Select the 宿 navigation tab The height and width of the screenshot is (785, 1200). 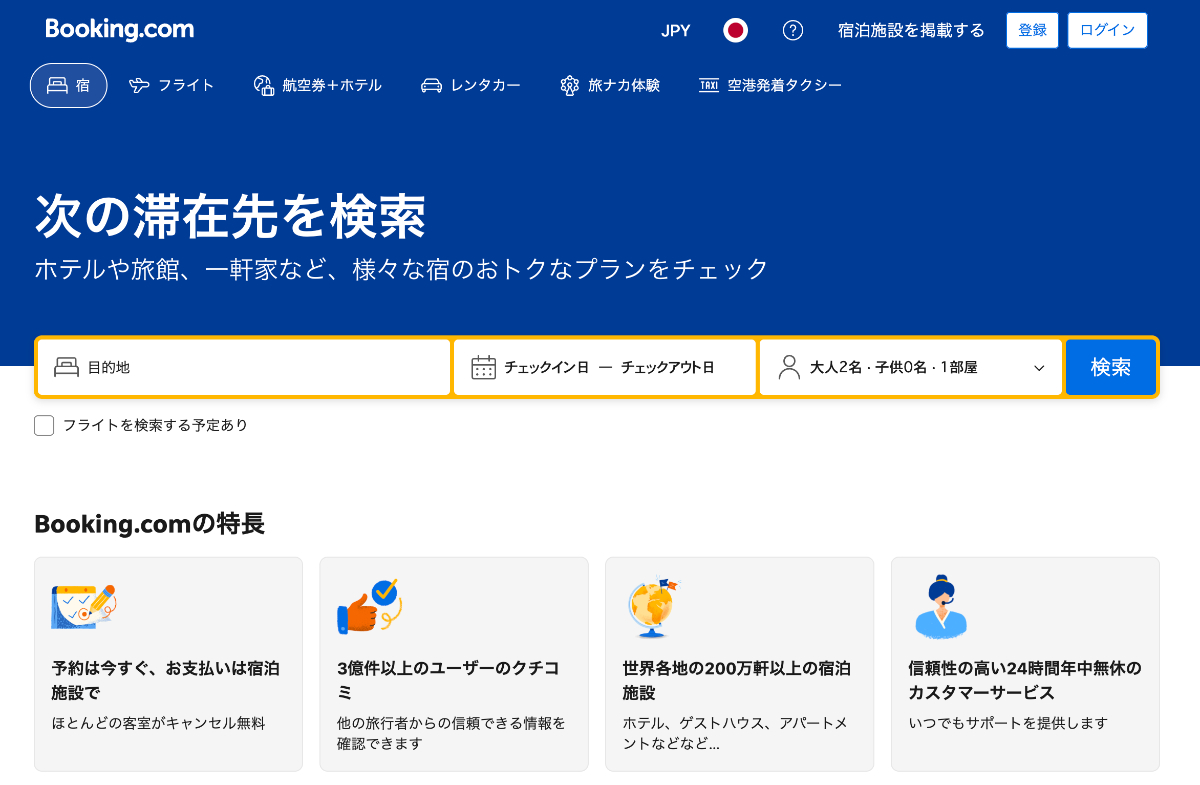click(x=68, y=85)
